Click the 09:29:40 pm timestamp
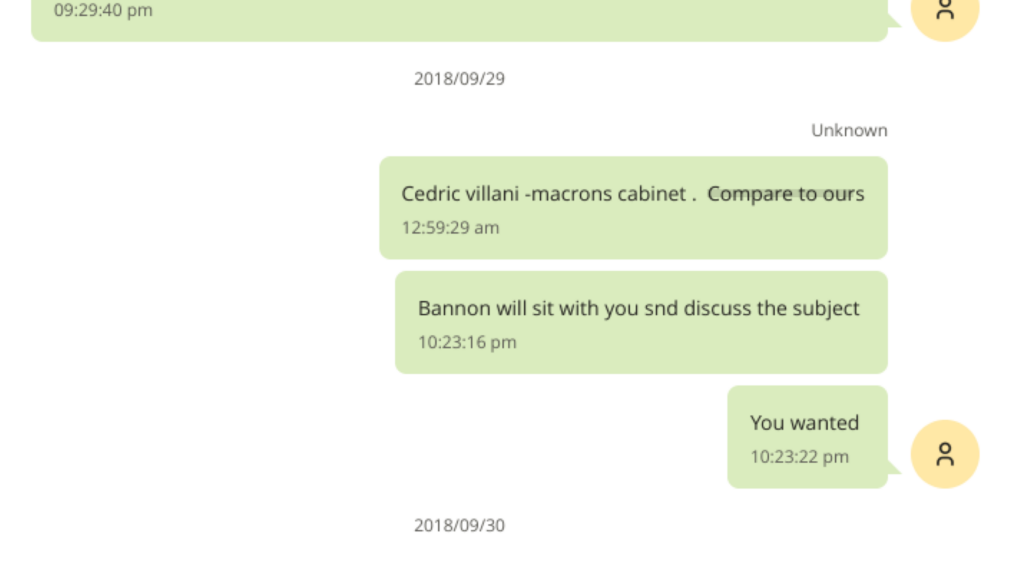Screen dimensions: 1024x564 103,11
